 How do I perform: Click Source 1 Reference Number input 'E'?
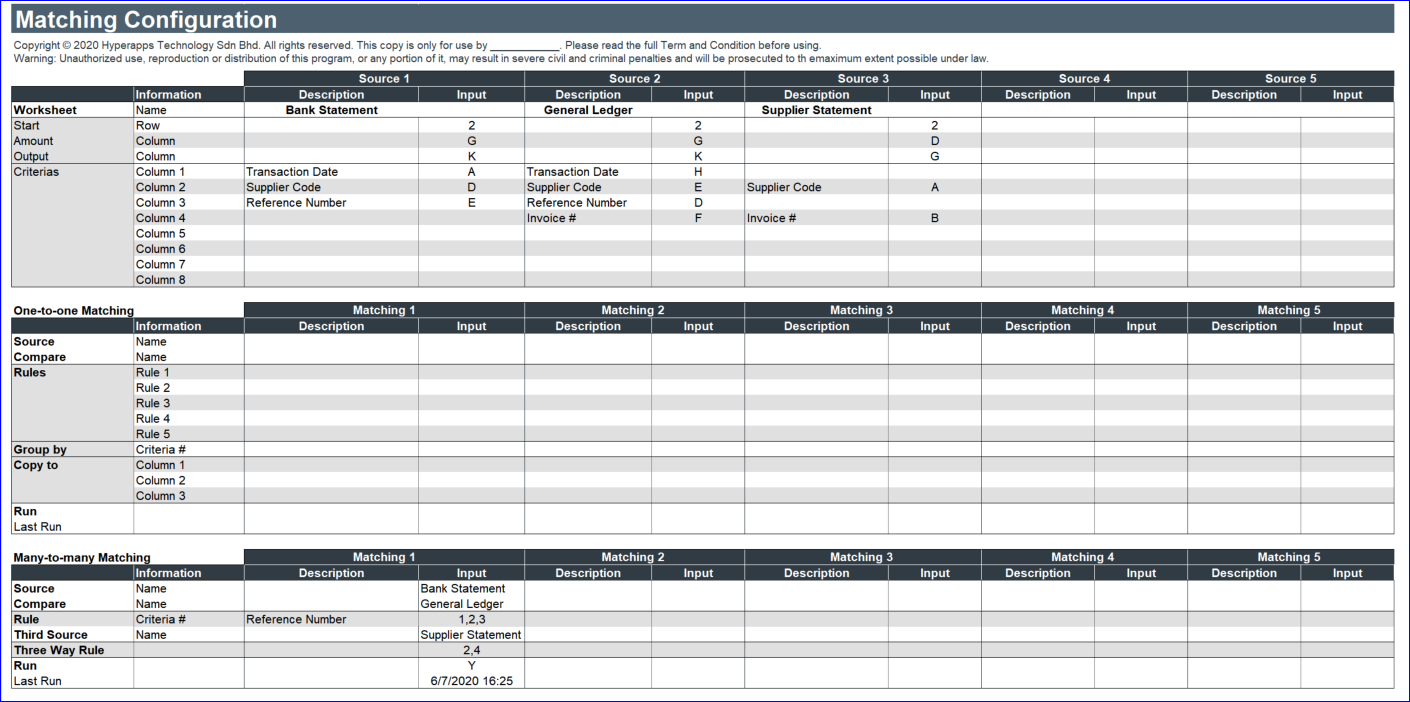(471, 203)
